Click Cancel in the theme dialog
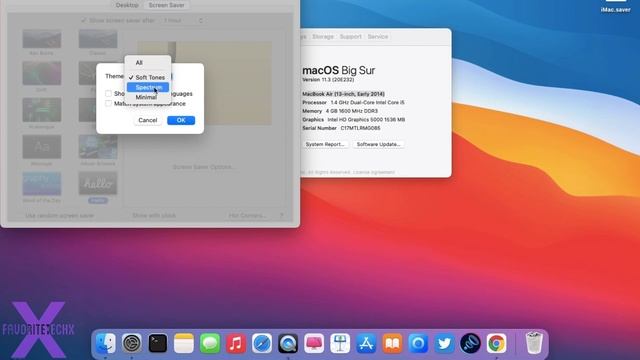Image resolution: width=640 pixels, height=360 pixels. [148, 120]
